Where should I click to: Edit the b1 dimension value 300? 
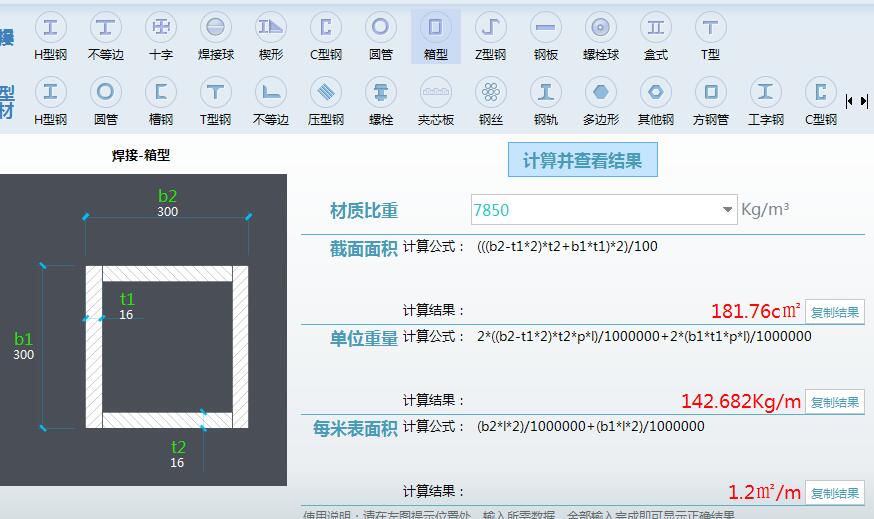tap(23, 355)
